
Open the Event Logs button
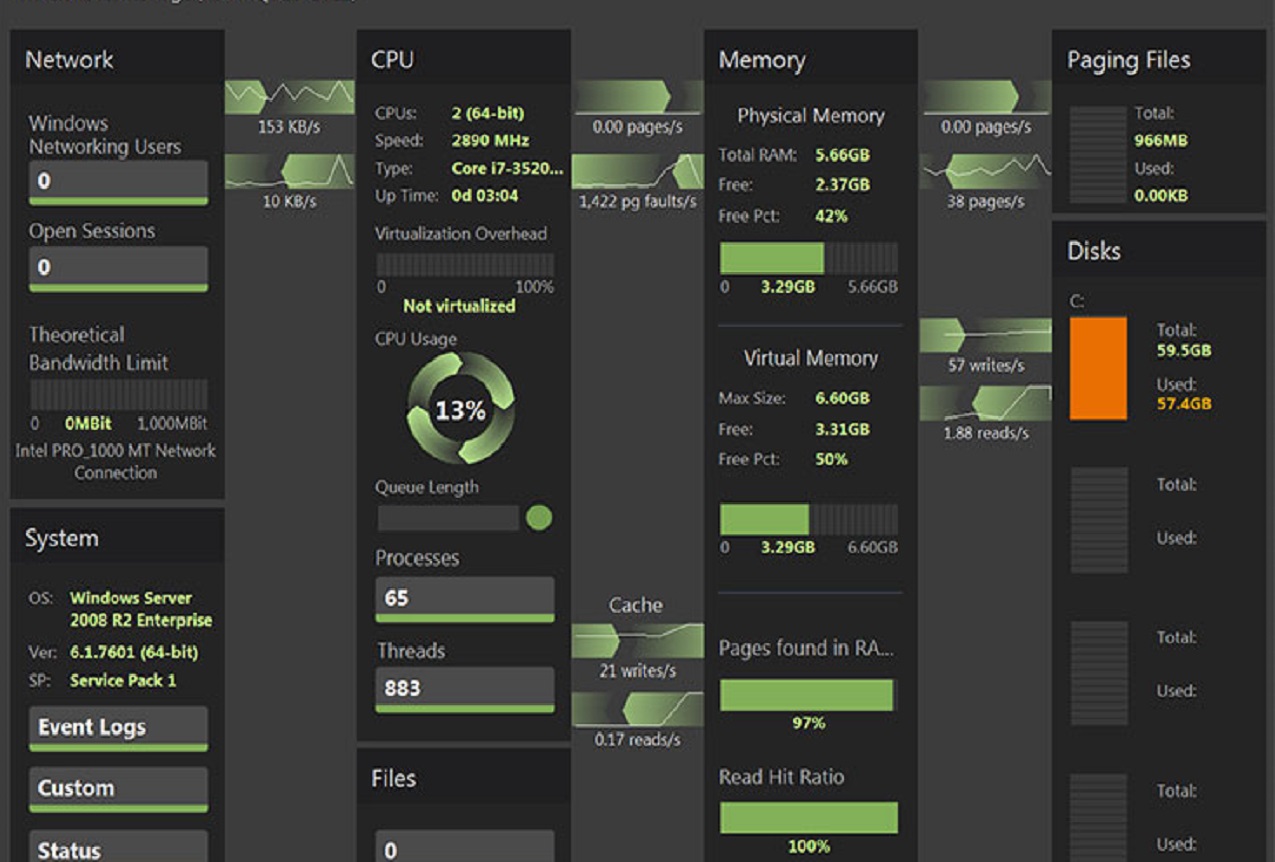pyautogui.click(x=118, y=728)
